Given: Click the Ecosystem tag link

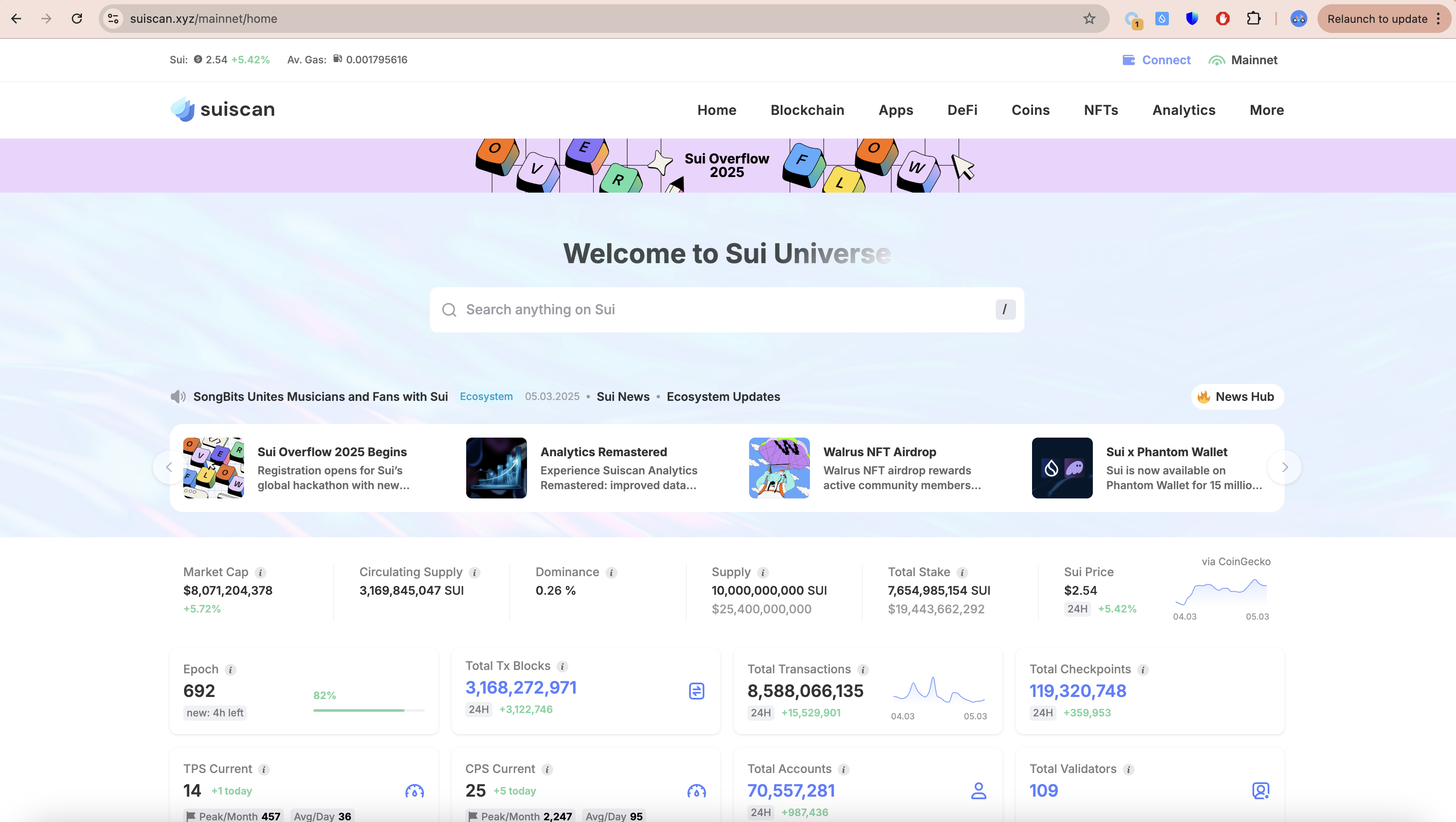Looking at the screenshot, I should (486, 396).
